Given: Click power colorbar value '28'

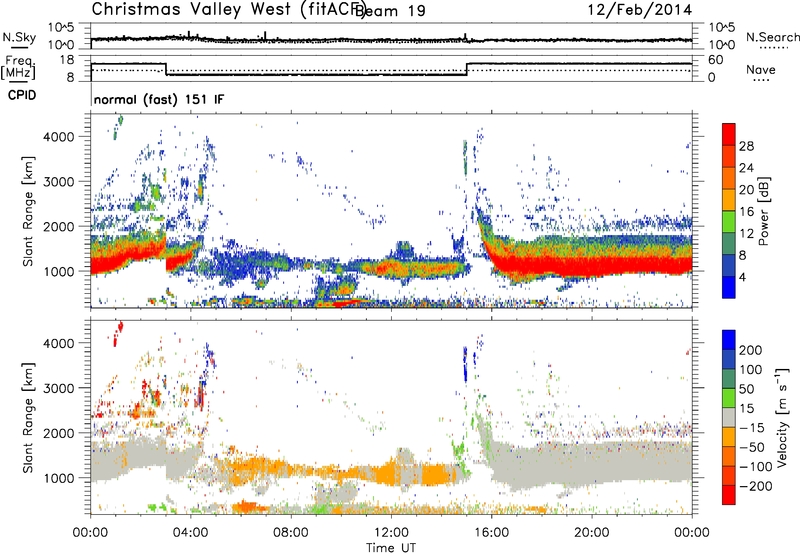Looking at the screenshot, I should point(746,146).
